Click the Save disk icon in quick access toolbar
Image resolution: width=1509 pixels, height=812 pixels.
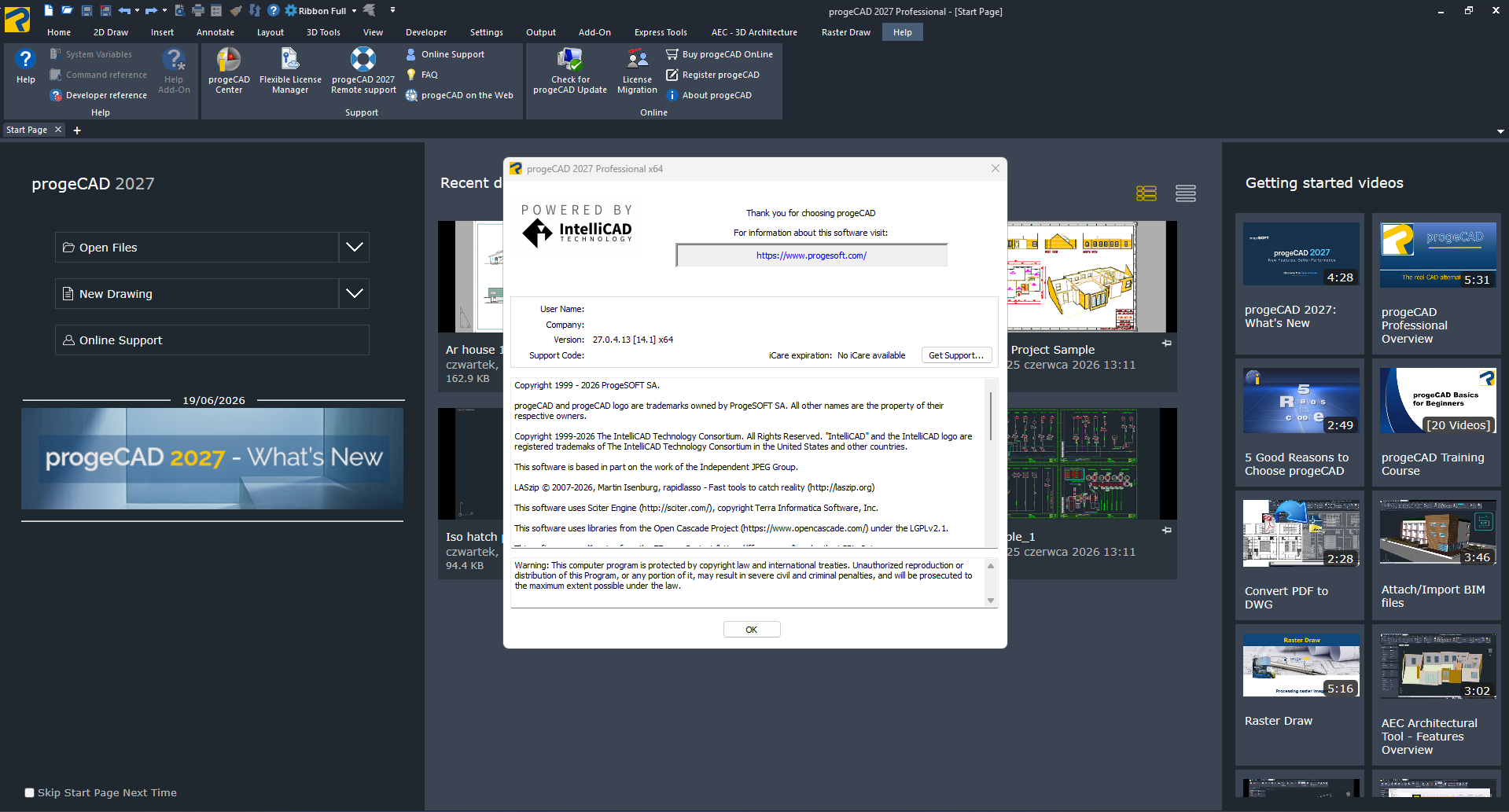pyautogui.click(x=86, y=10)
